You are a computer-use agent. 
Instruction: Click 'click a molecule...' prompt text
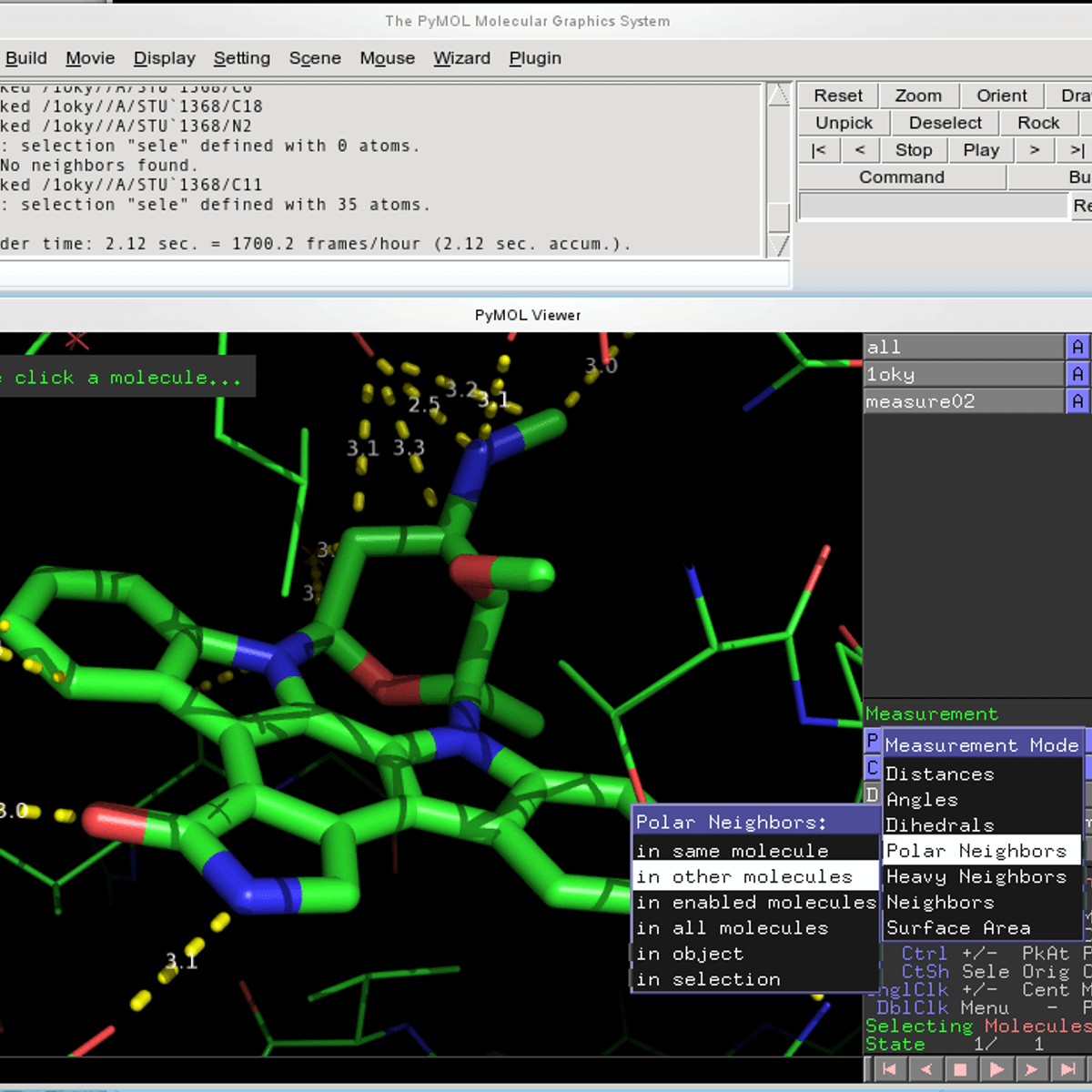[x=128, y=378]
